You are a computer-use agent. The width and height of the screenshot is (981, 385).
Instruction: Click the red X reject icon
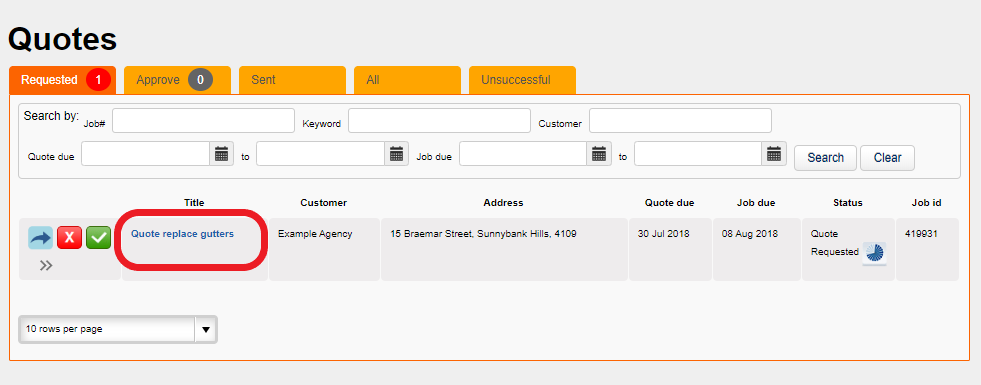click(x=69, y=238)
